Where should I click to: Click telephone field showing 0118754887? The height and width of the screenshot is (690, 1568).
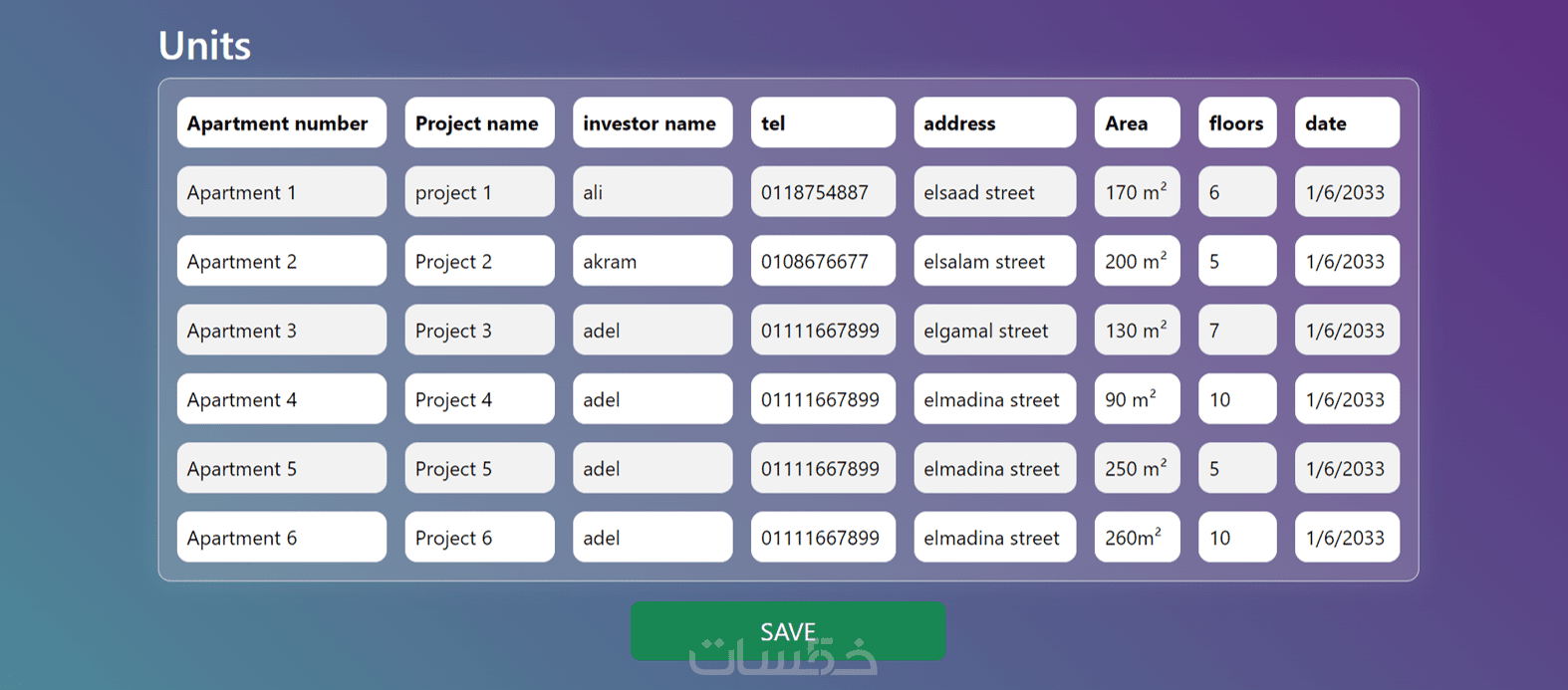pyautogui.click(x=822, y=192)
